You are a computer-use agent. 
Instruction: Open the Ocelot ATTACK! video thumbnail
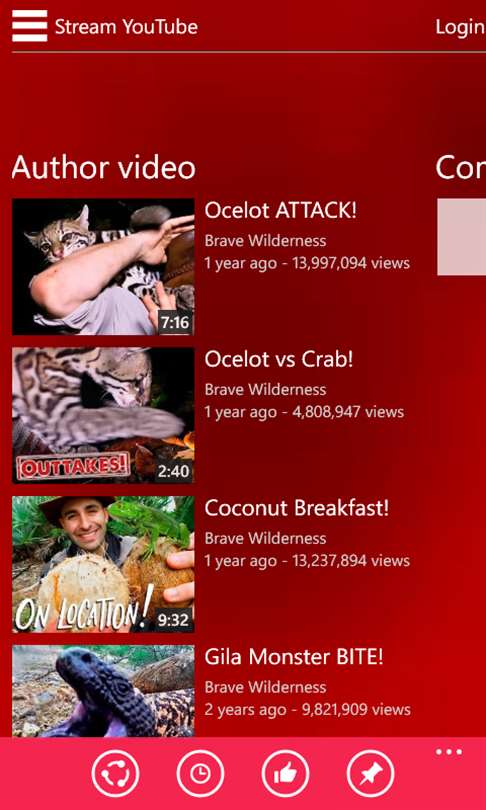[x=103, y=267]
